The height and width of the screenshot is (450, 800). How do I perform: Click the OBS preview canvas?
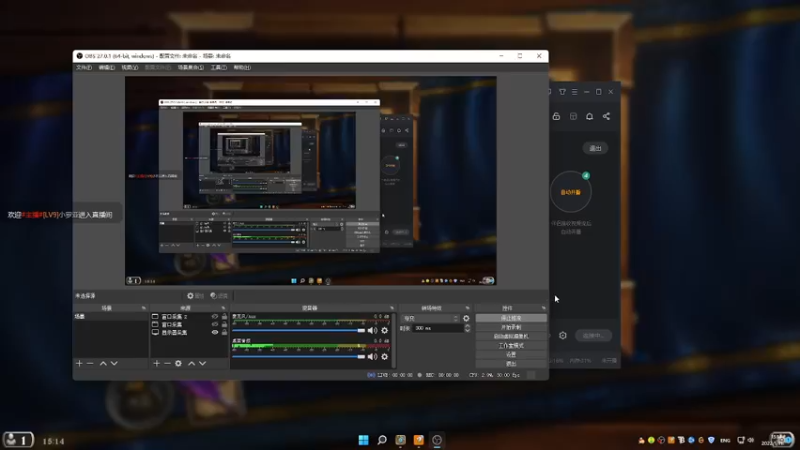[x=311, y=181]
